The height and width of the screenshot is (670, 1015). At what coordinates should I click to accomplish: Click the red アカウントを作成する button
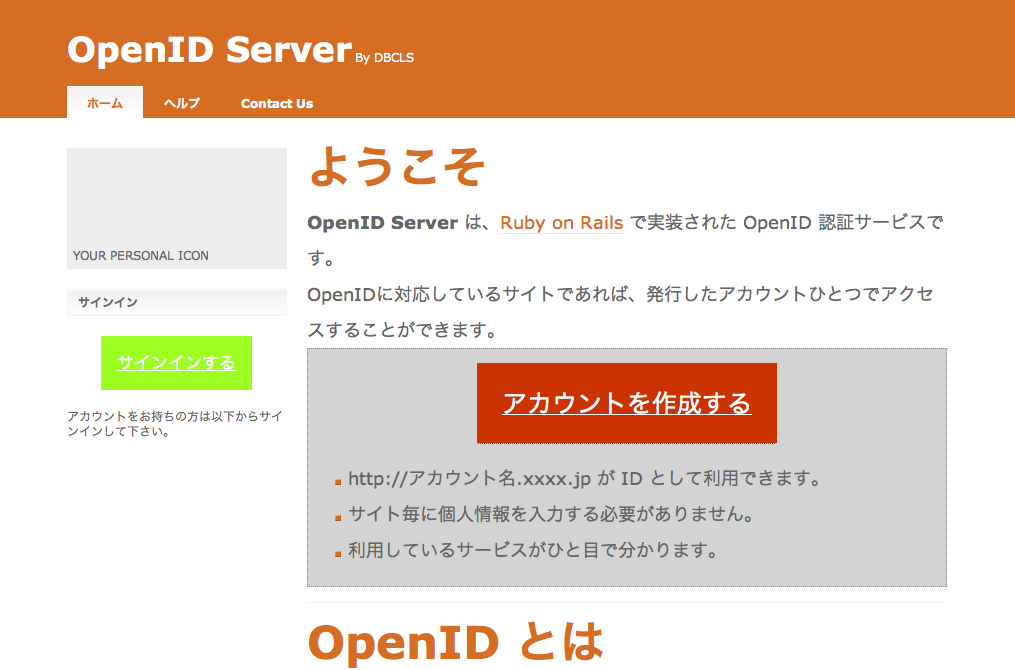pyautogui.click(x=627, y=403)
